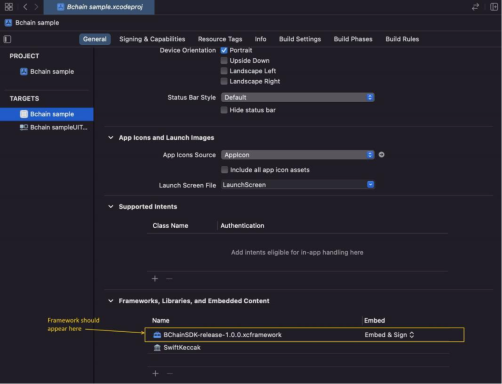Hide the project and targets sidebar icon
This screenshot has width=502, height=384.
(7, 39)
